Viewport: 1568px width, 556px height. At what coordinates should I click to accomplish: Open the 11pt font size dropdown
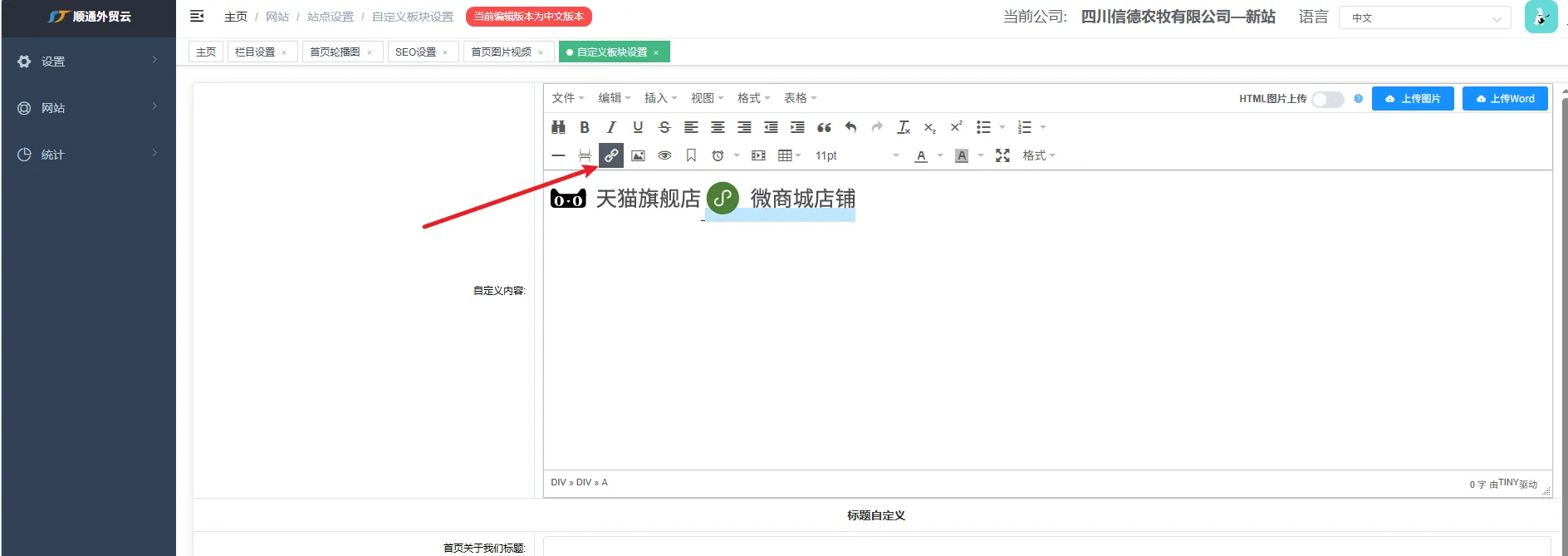[x=858, y=155]
